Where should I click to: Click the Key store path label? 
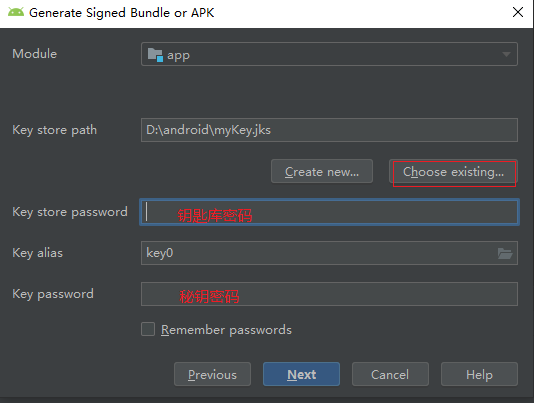(54, 130)
